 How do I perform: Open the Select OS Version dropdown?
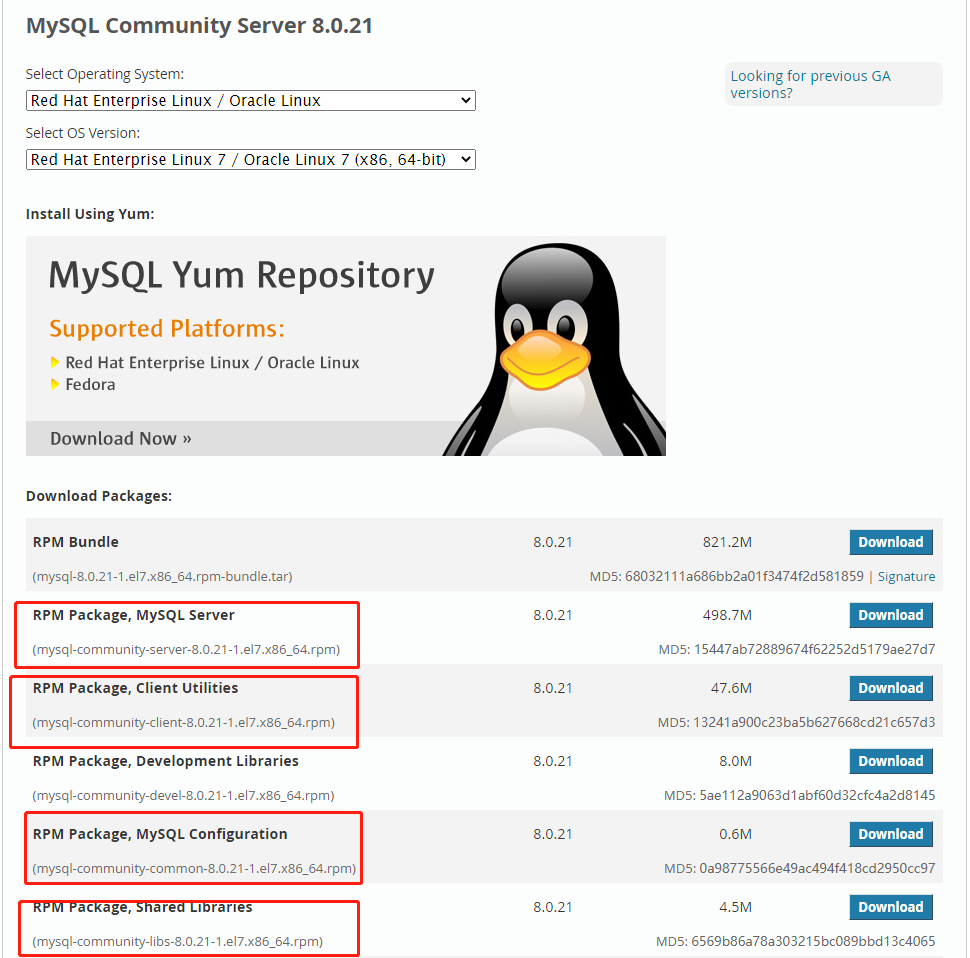tap(251, 160)
